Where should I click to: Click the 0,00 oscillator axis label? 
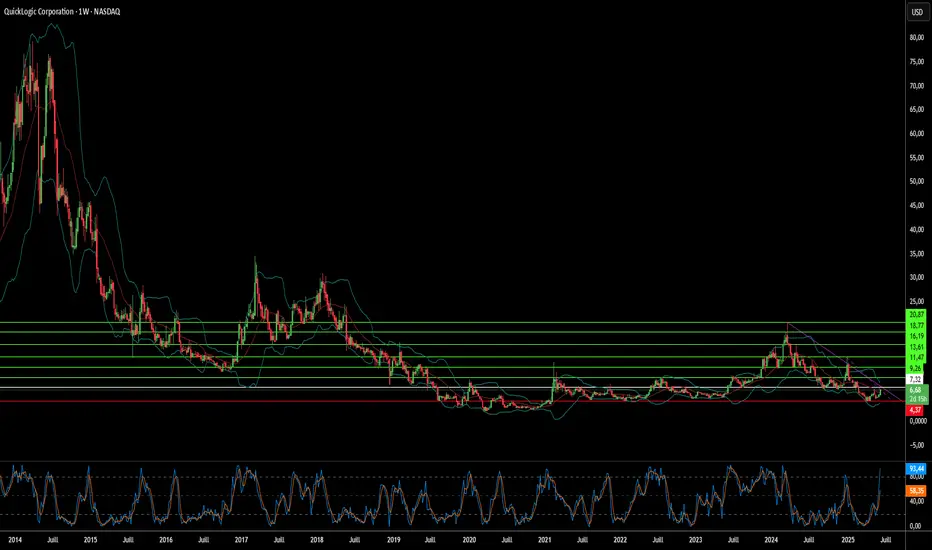click(916, 526)
